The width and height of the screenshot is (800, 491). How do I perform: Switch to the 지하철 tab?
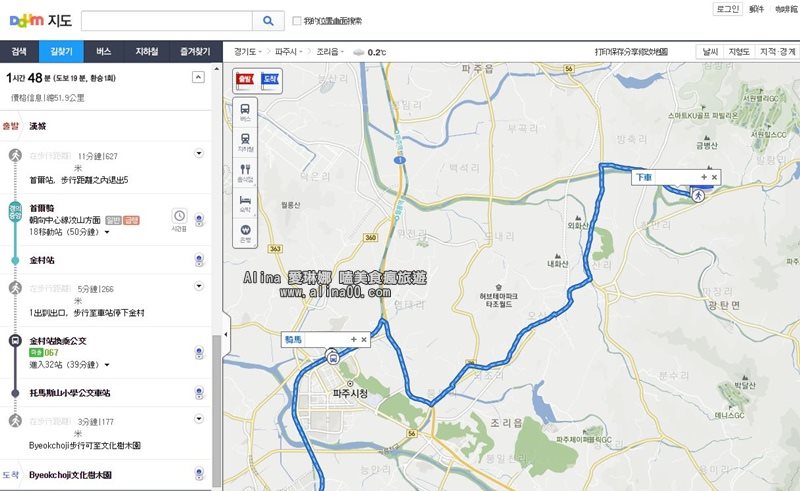[146, 52]
